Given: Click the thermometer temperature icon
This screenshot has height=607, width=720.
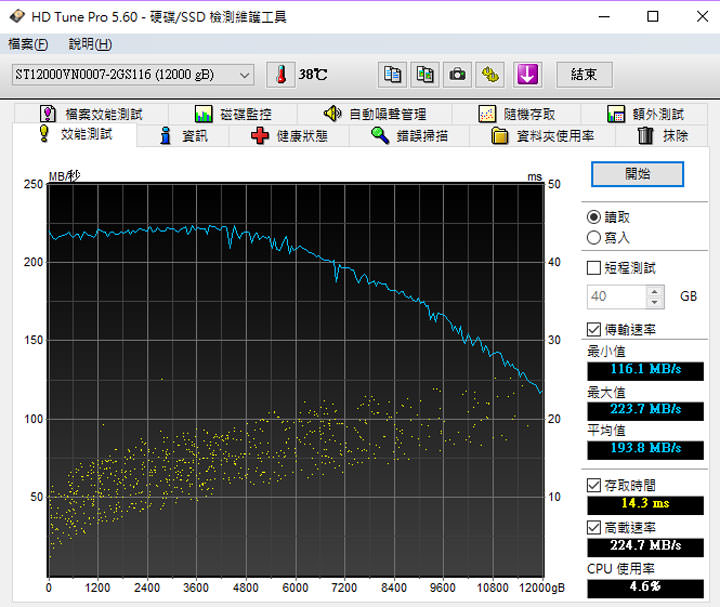Looking at the screenshot, I should pyautogui.click(x=281, y=74).
